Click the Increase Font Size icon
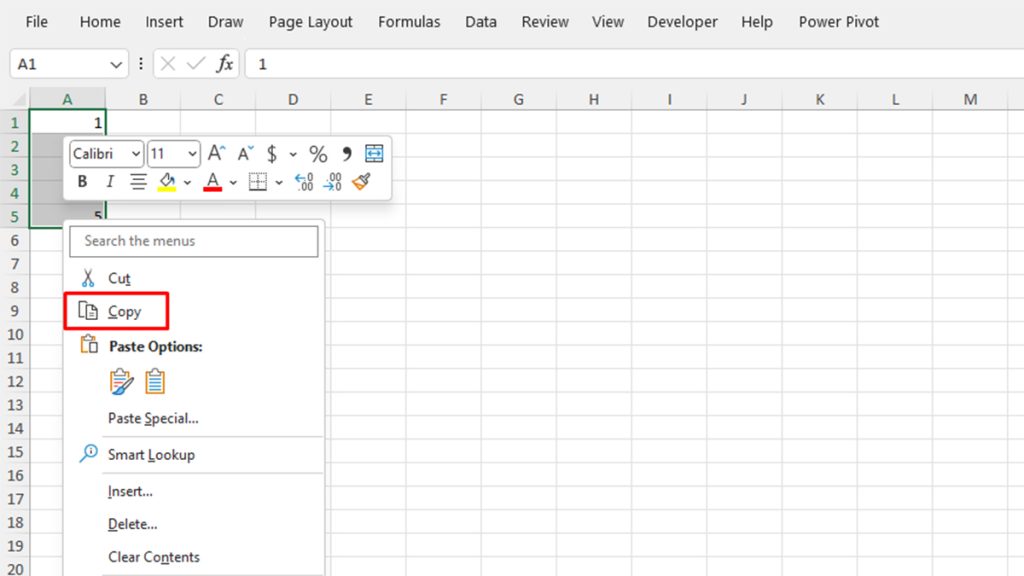Viewport: 1024px width, 576px height. coord(216,152)
